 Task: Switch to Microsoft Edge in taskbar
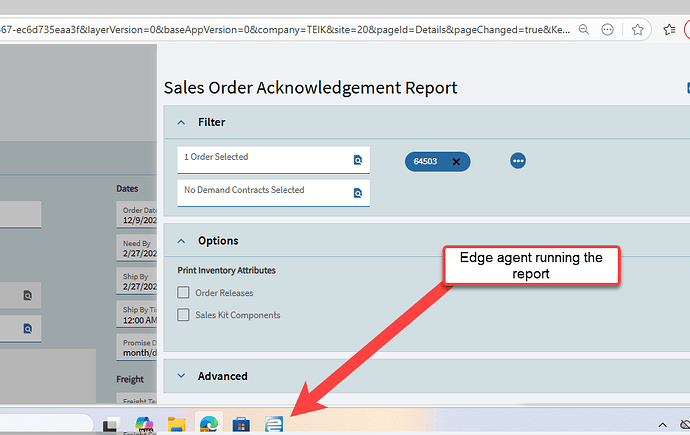click(209, 424)
